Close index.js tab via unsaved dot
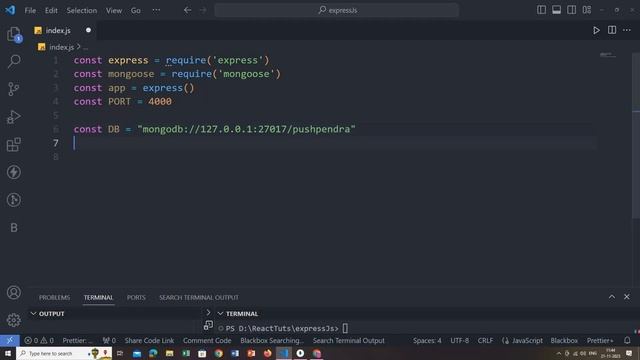The width and height of the screenshot is (640, 360). point(88,30)
